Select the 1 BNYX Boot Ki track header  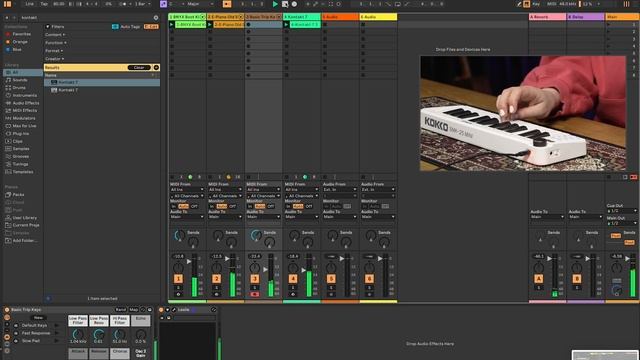point(187,17)
